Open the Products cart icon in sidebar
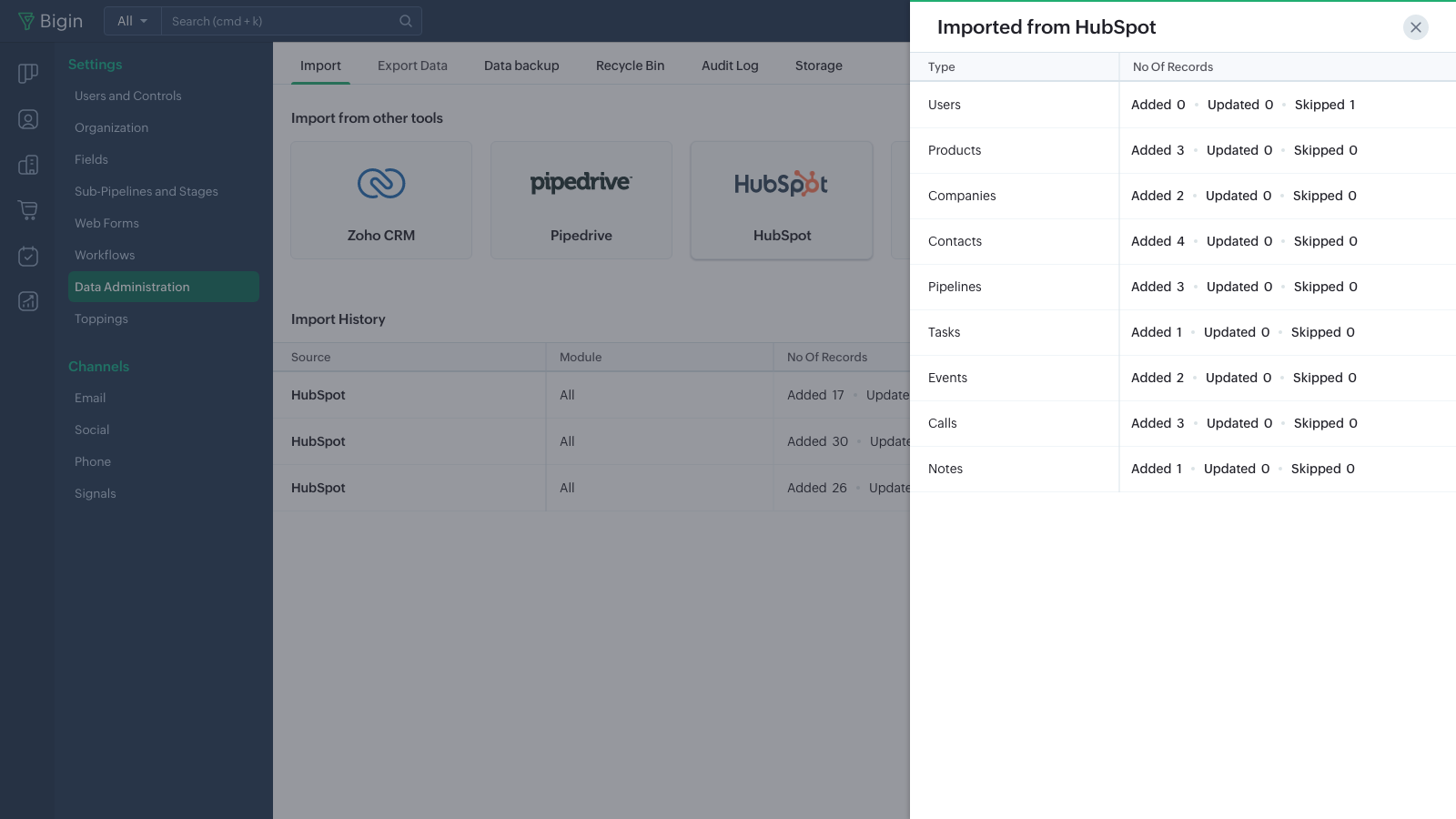 coord(28,210)
